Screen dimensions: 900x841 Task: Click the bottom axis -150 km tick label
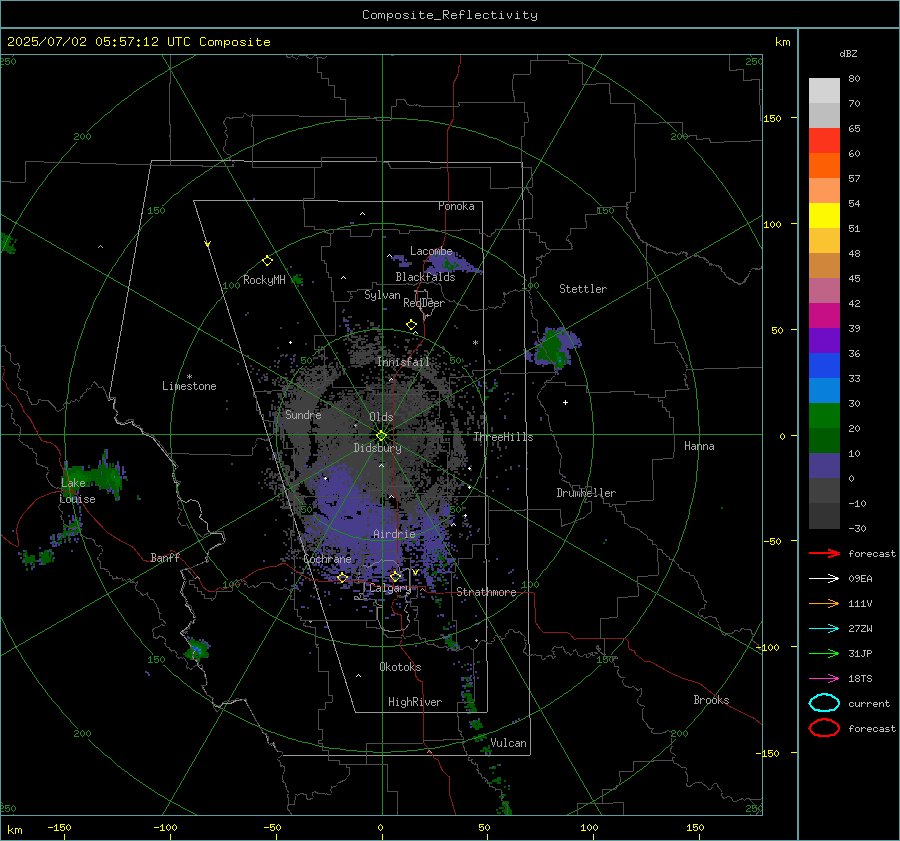pos(59,827)
